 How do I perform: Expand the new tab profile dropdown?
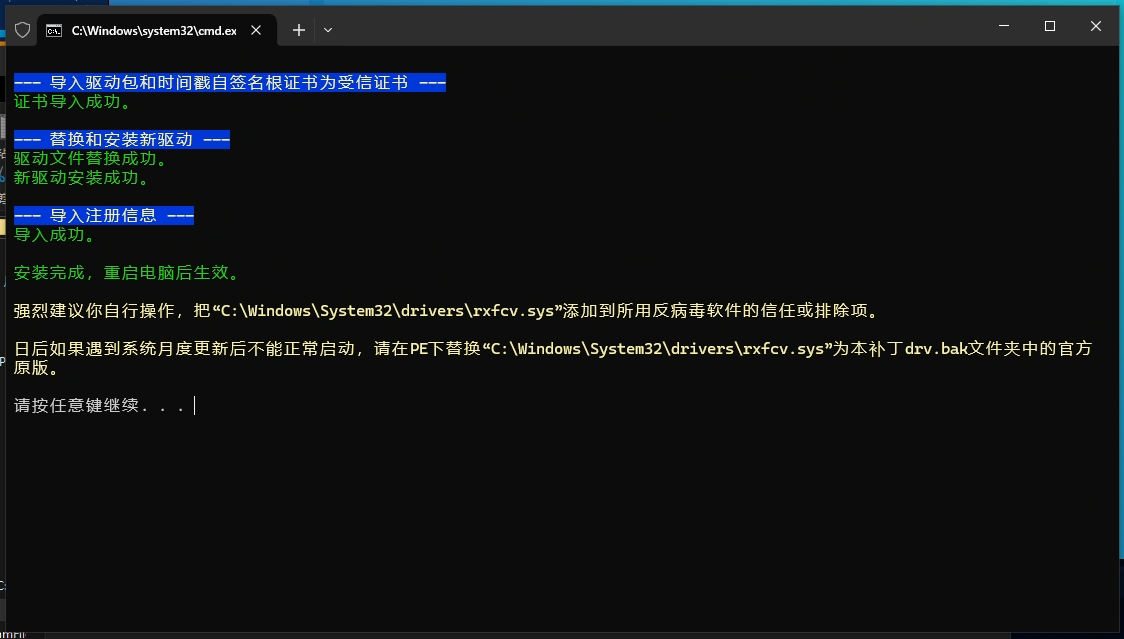pyautogui.click(x=327, y=30)
